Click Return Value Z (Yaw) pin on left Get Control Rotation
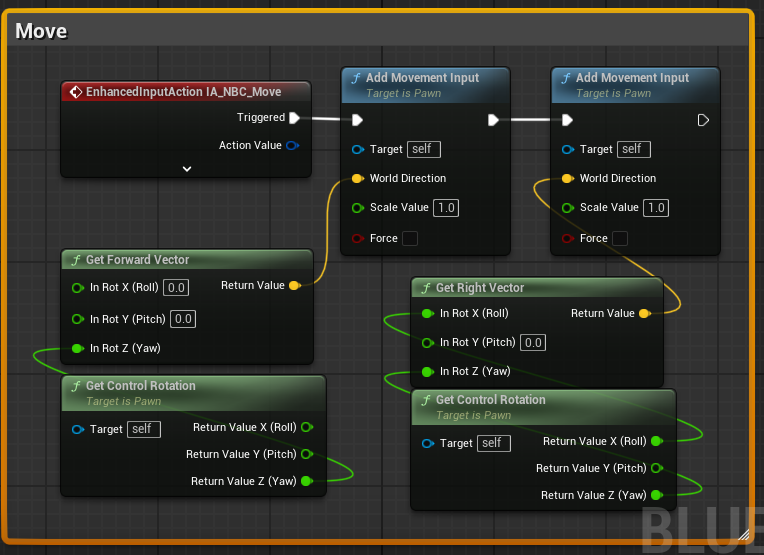 coord(307,481)
